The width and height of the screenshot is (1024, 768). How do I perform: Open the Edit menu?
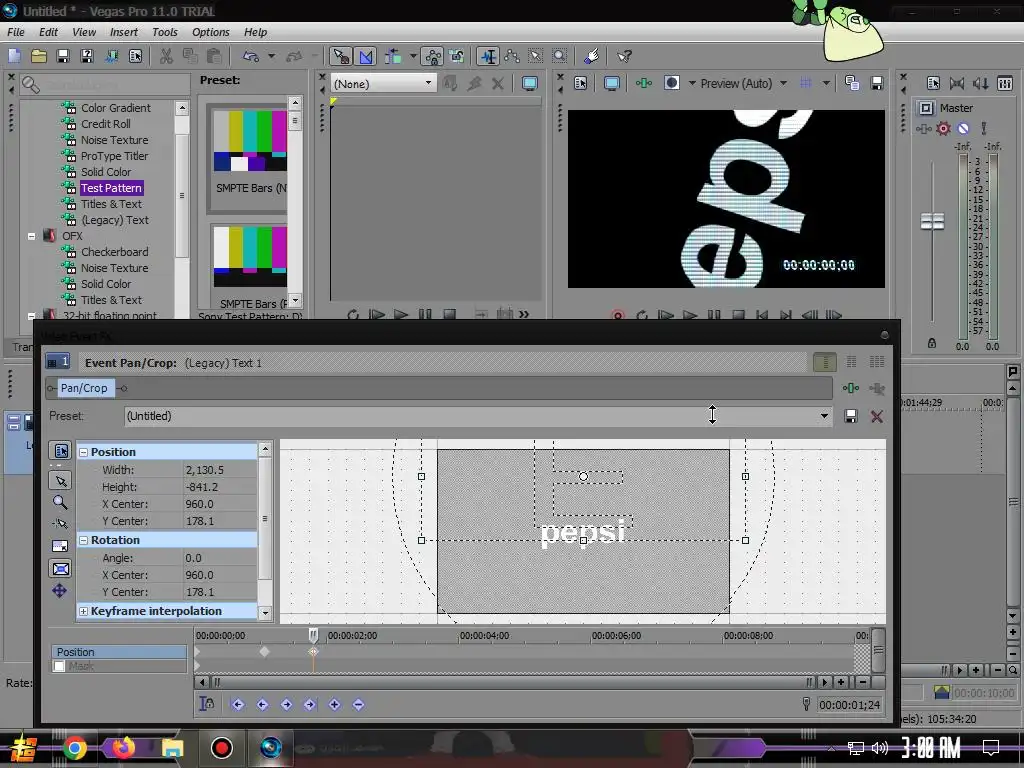48,32
